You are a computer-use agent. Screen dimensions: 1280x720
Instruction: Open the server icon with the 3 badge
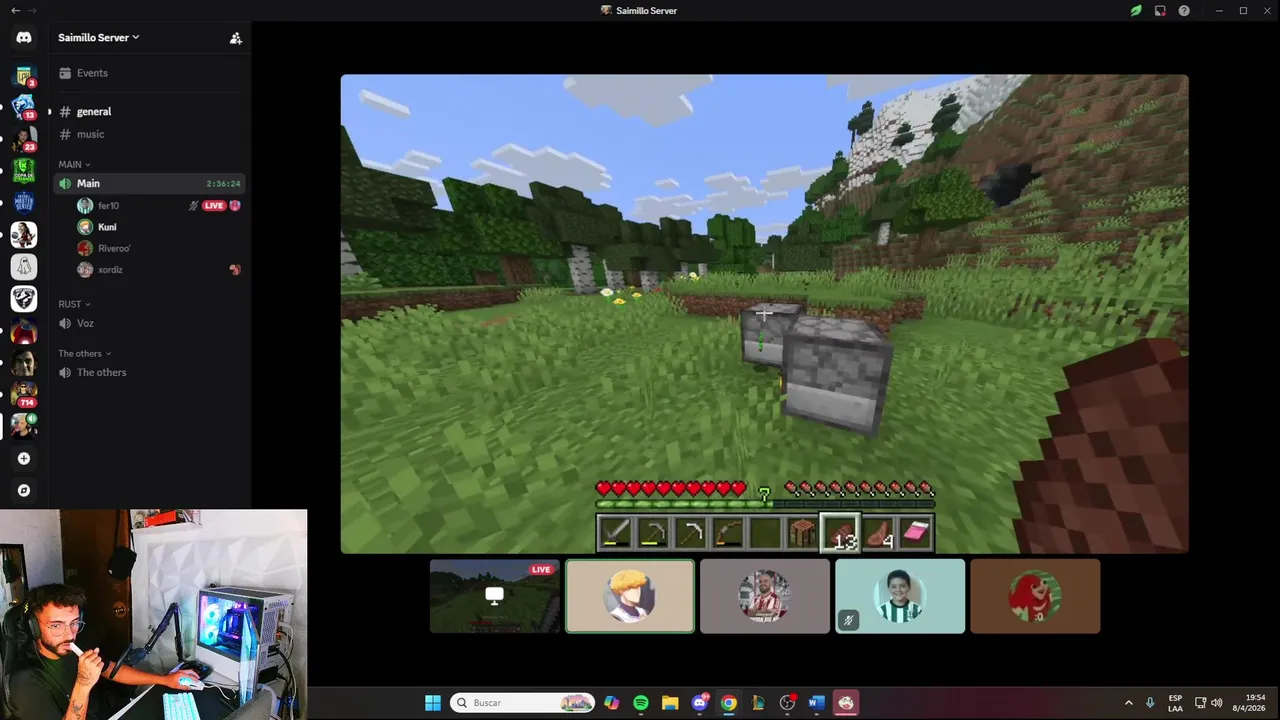coord(24,76)
